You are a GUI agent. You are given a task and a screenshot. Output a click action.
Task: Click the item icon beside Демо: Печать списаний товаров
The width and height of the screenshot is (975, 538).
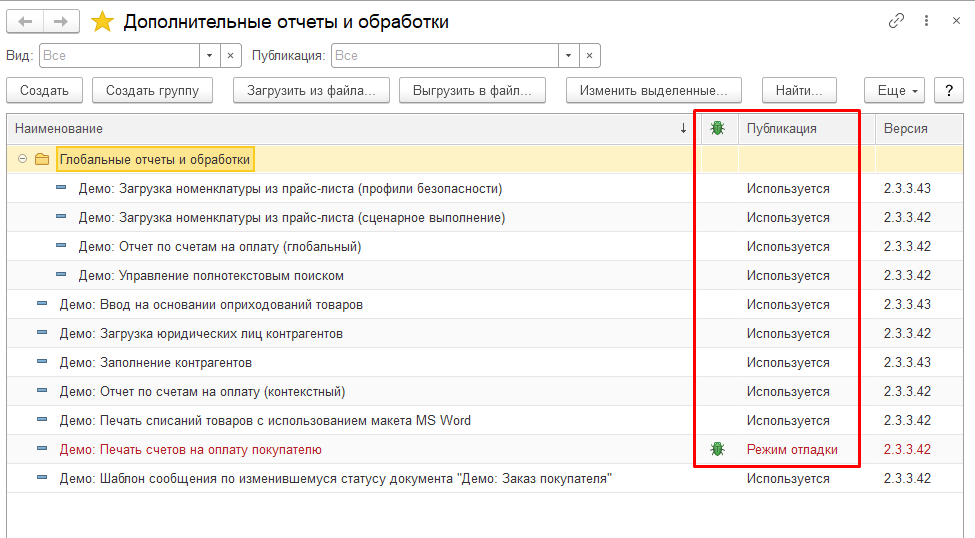click(42, 420)
